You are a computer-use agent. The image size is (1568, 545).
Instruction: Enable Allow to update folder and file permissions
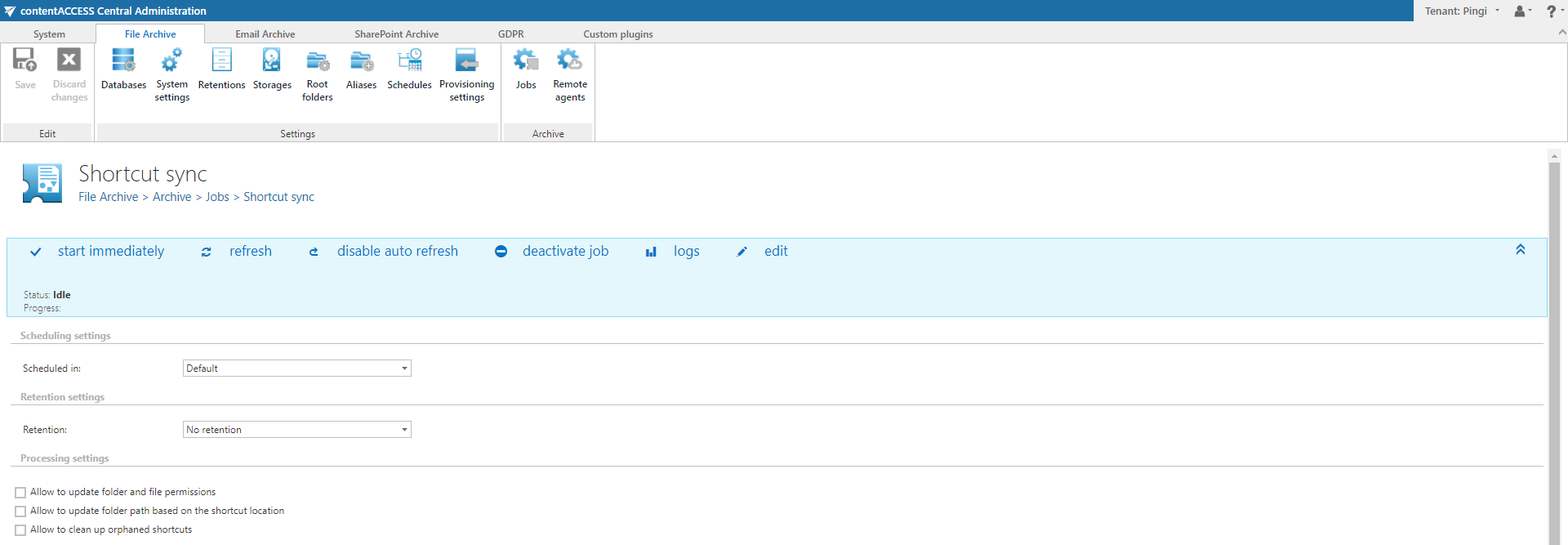coord(20,493)
